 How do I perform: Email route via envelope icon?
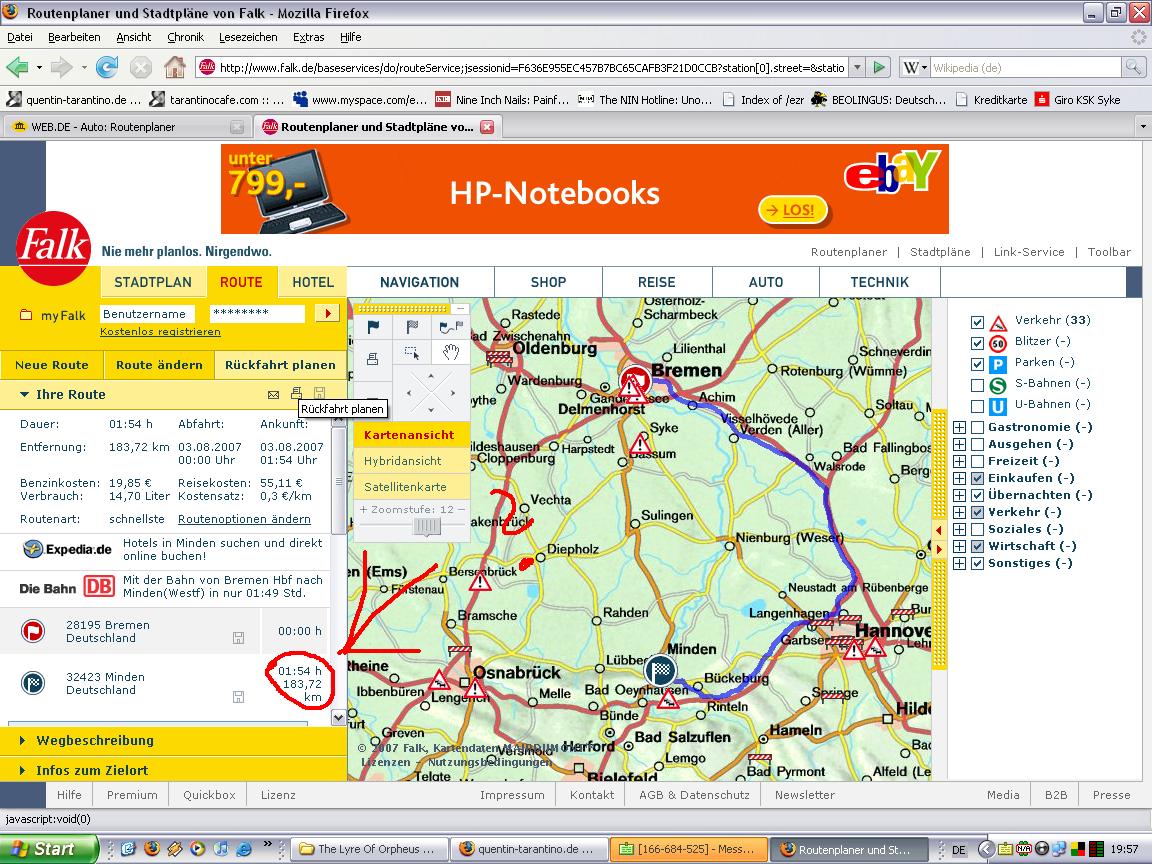[273, 395]
